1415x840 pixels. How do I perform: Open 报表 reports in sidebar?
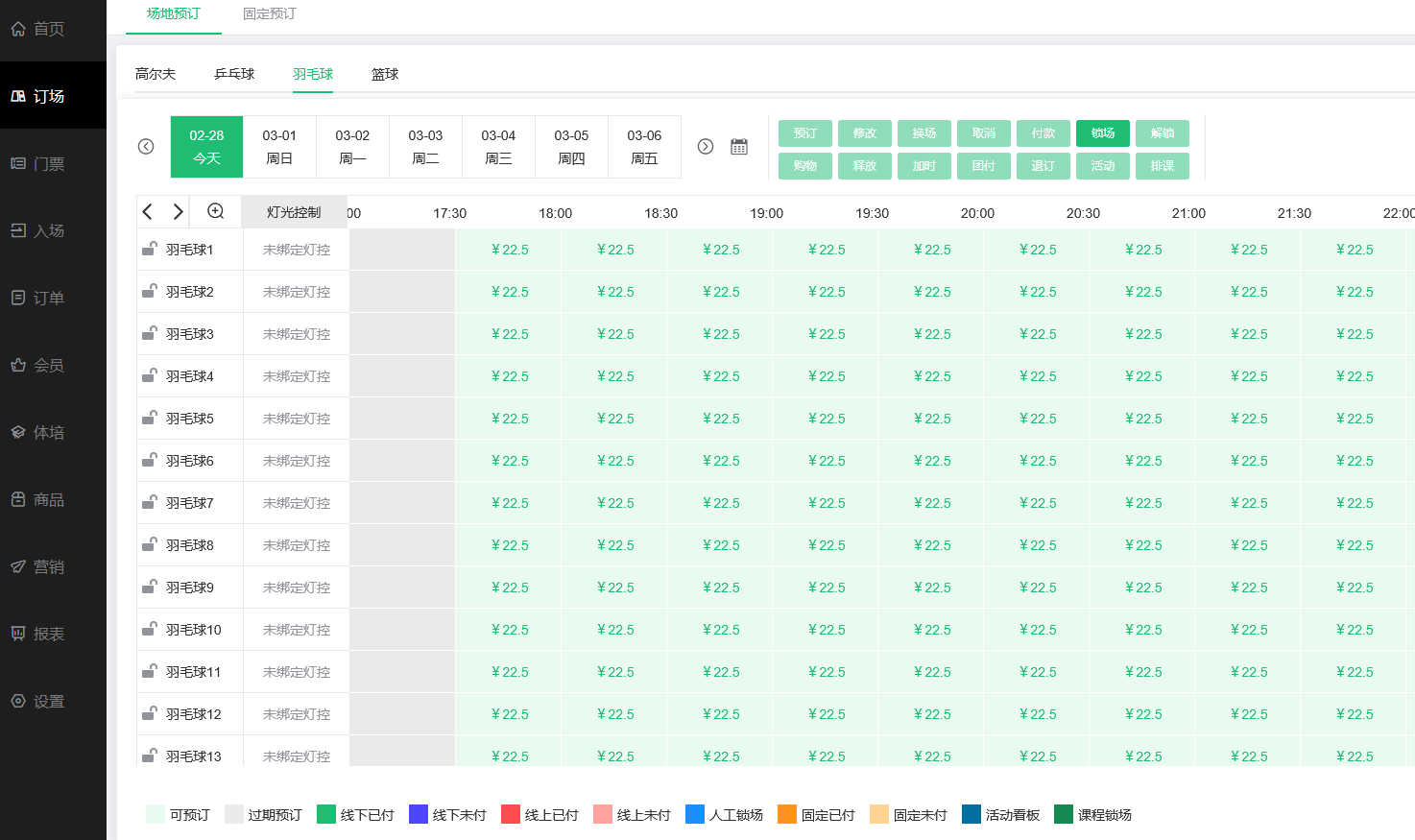tap(48, 634)
